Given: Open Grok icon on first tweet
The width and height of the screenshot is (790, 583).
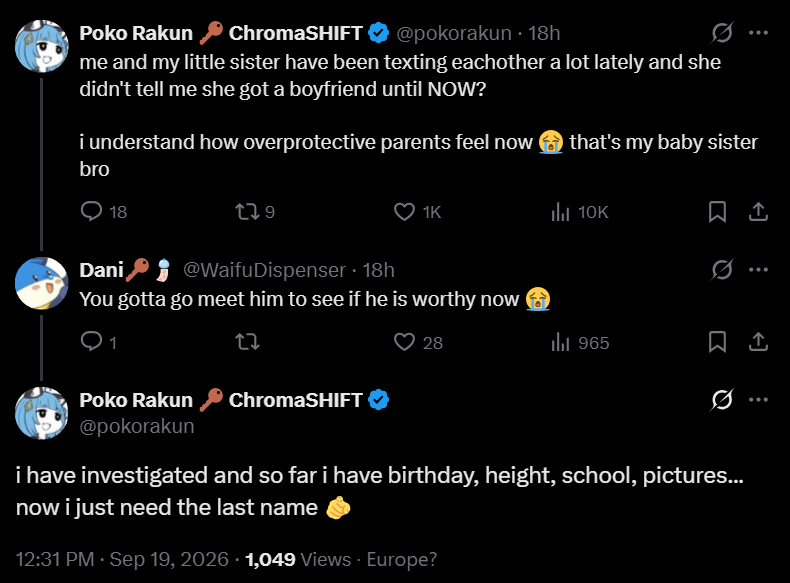Looking at the screenshot, I should click(722, 33).
